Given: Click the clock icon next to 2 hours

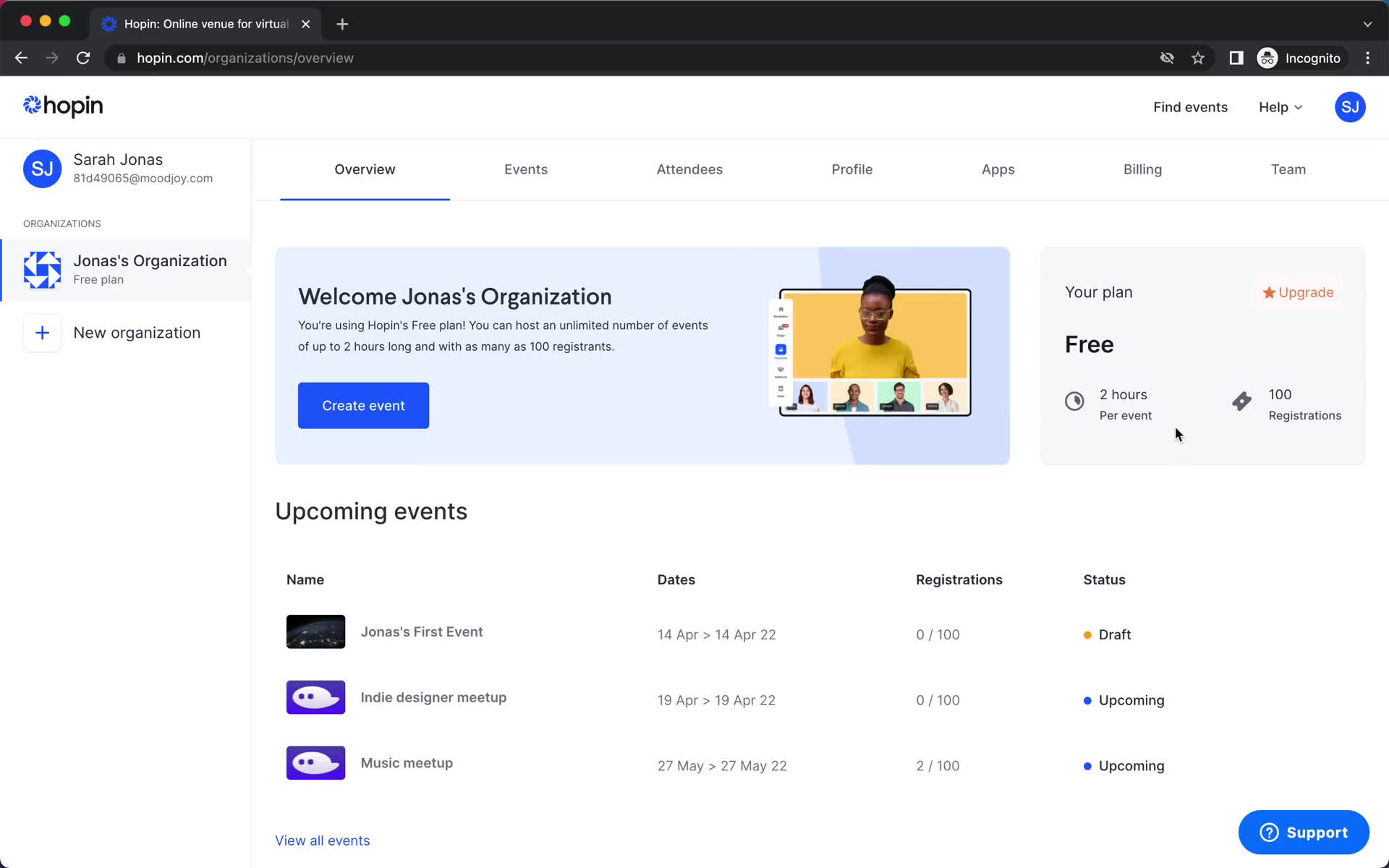Looking at the screenshot, I should [x=1075, y=402].
